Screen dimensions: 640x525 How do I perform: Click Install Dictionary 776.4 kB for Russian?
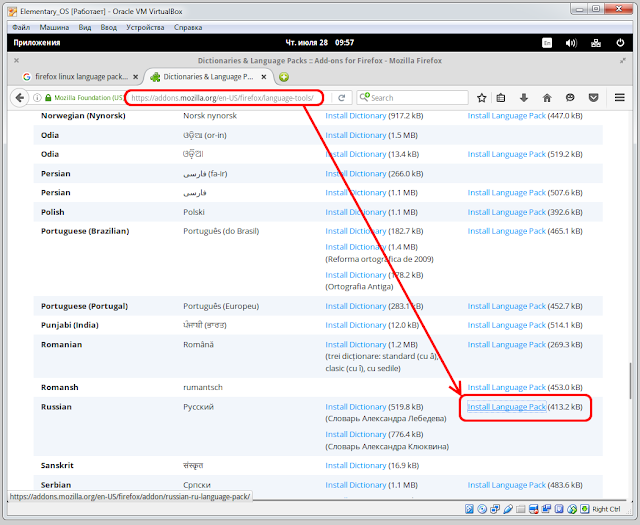point(356,434)
